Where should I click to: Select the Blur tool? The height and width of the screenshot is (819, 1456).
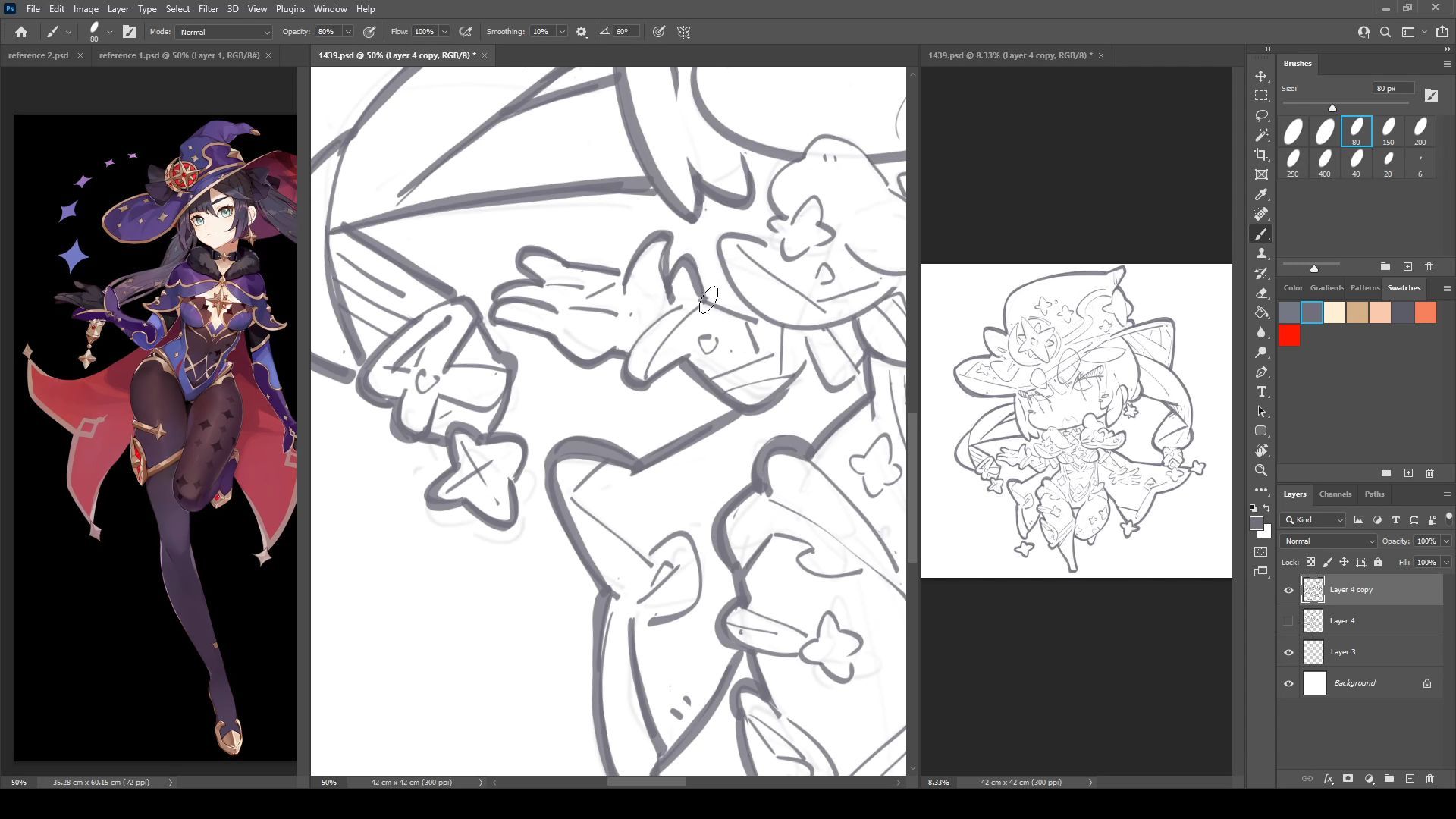pyautogui.click(x=1261, y=333)
